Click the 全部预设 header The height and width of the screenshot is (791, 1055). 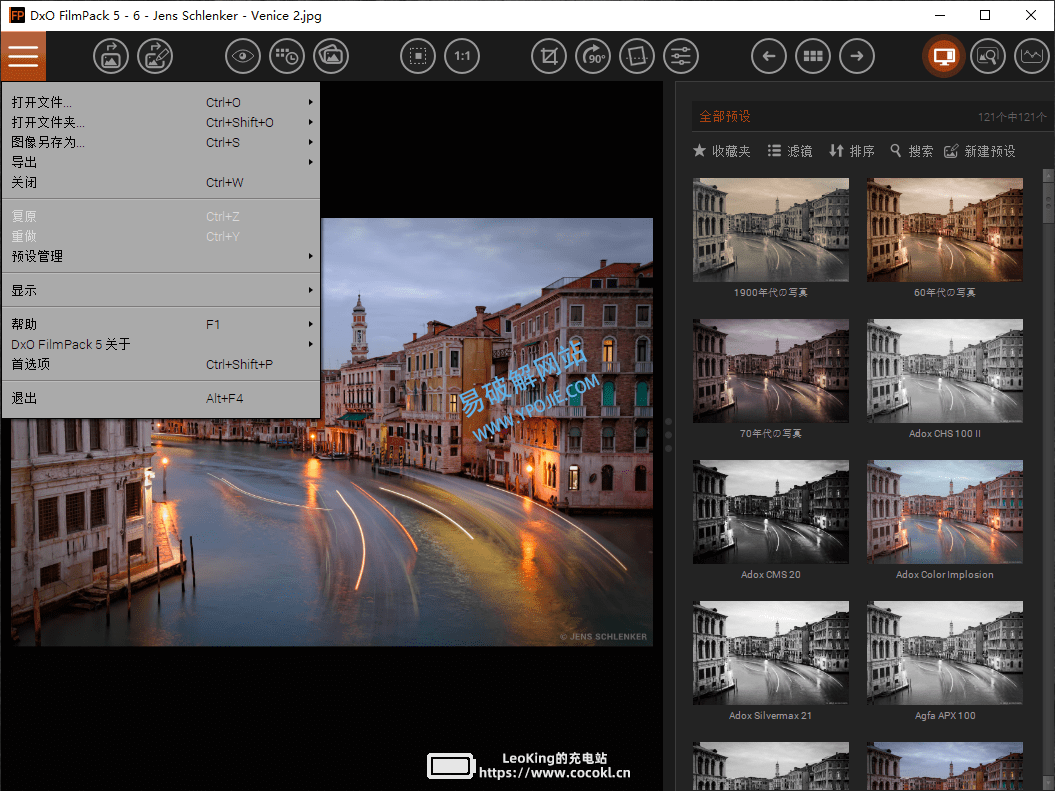tap(725, 116)
